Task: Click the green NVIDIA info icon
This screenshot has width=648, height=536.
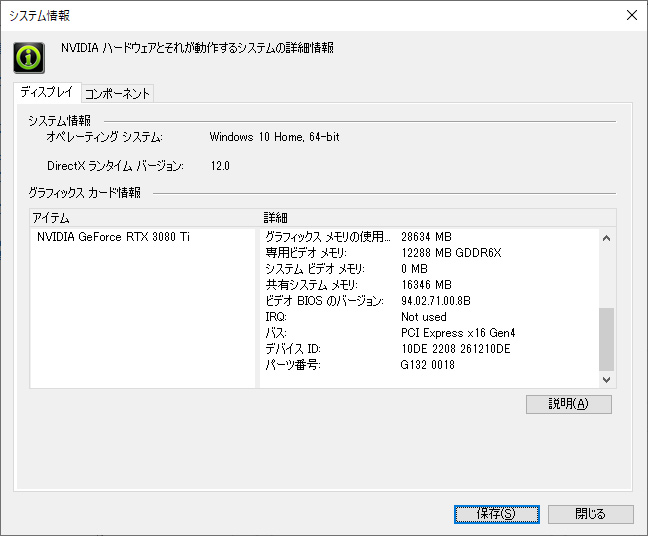Action: (29, 58)
